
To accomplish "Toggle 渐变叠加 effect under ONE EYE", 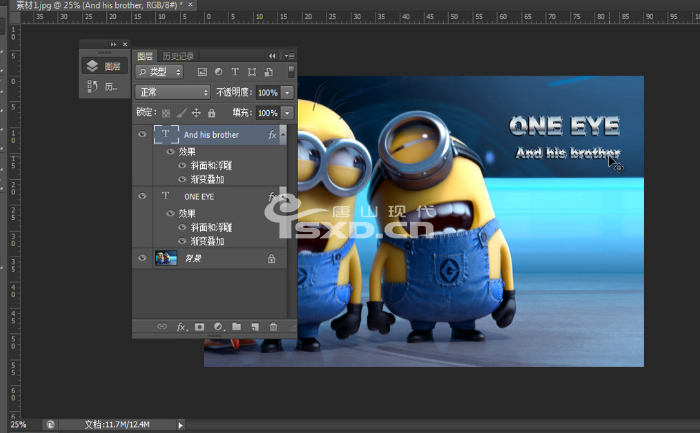I will pos(182,241).
